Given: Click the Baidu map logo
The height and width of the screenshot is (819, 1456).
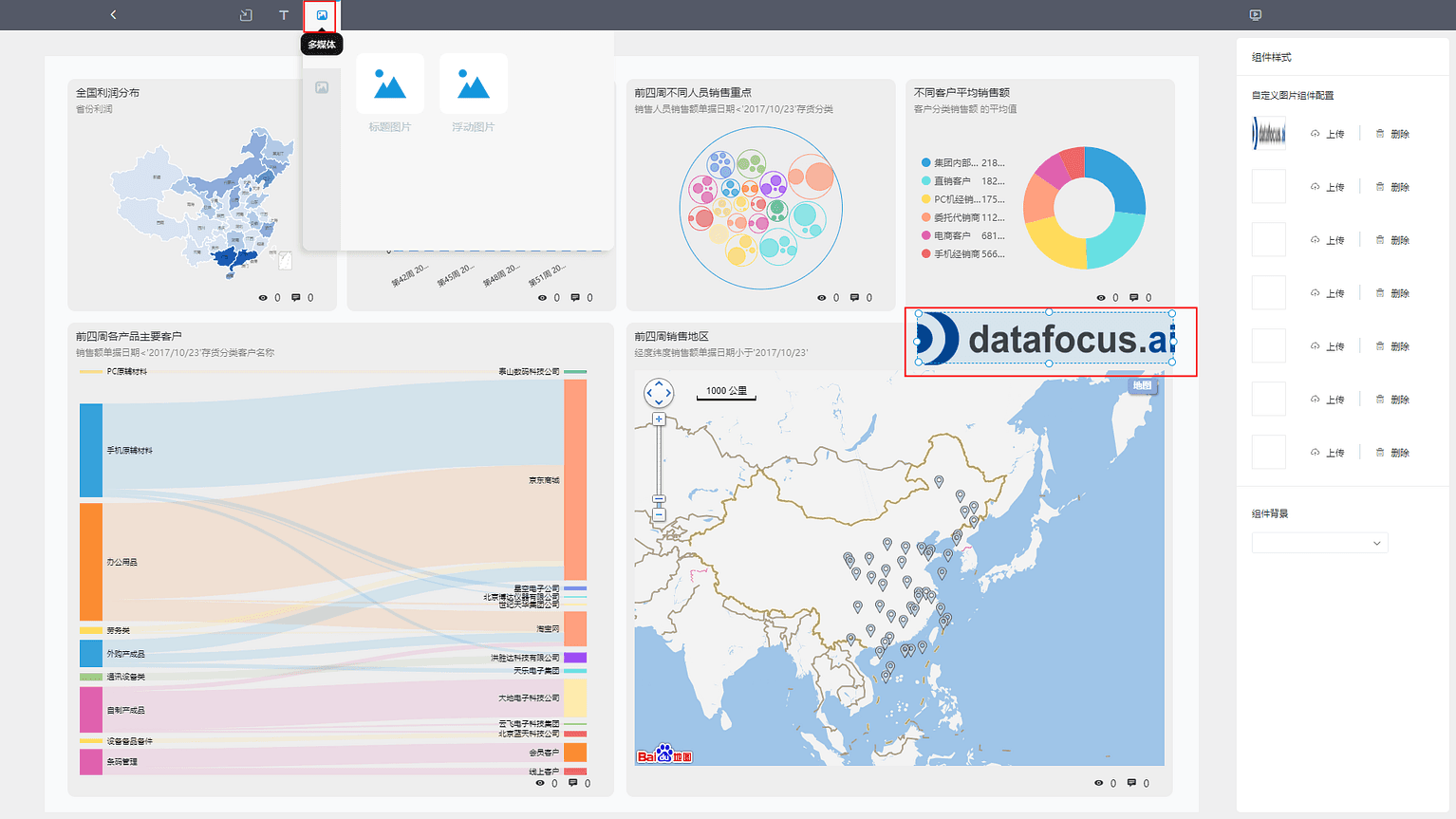Looking at the screenshot, I should point(664,755).
